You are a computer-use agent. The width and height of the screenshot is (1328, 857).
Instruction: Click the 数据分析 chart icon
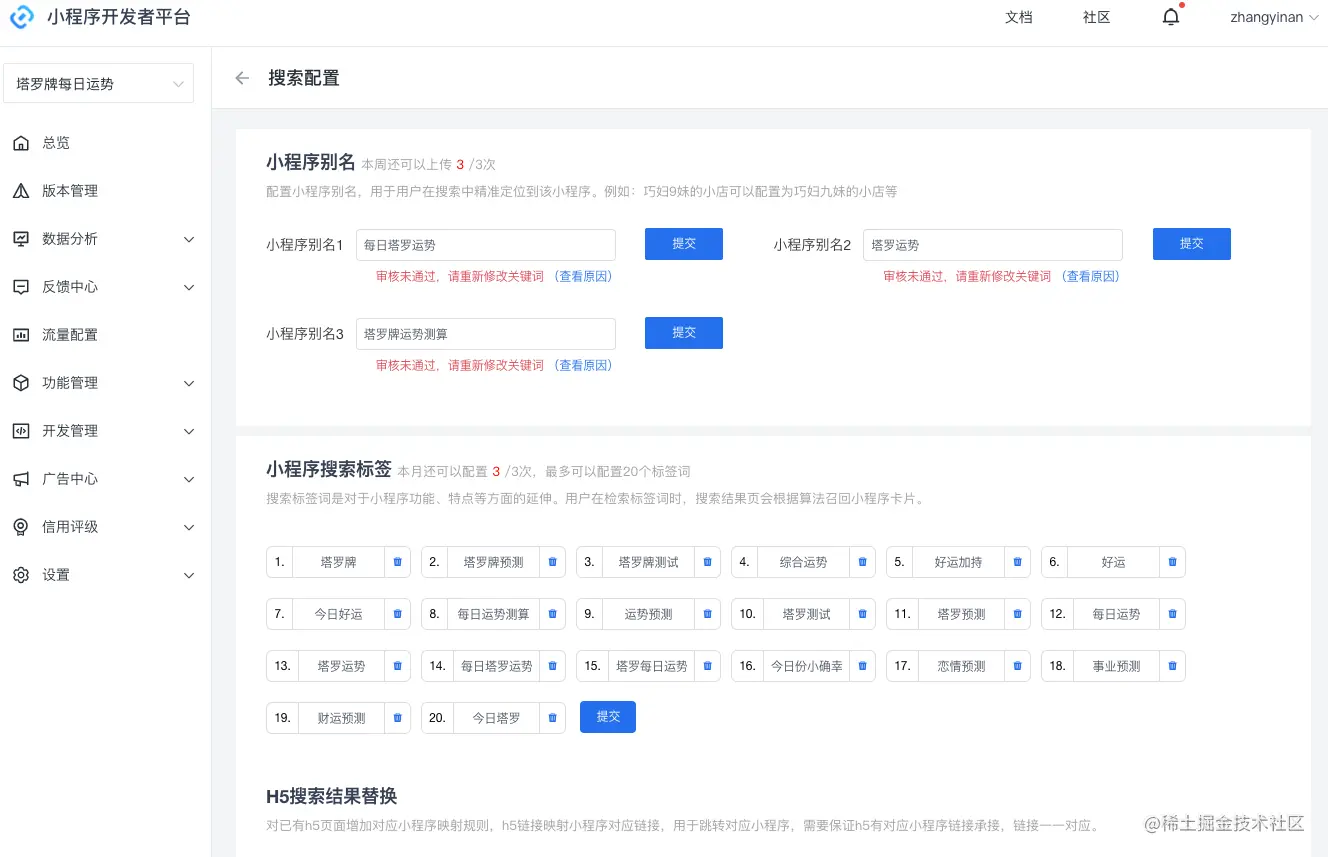point(21,239)
